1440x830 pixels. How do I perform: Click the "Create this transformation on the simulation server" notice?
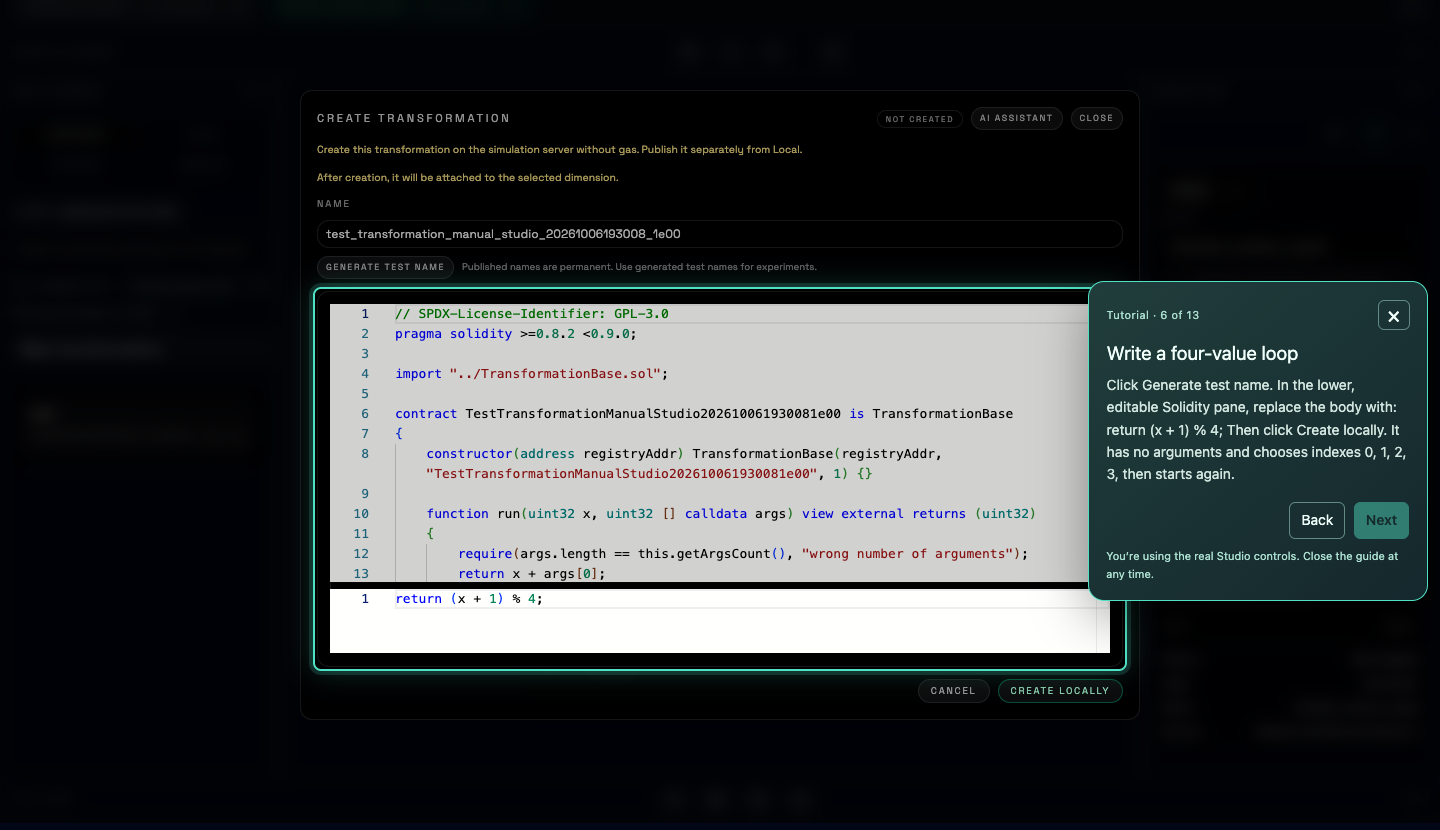560,150
